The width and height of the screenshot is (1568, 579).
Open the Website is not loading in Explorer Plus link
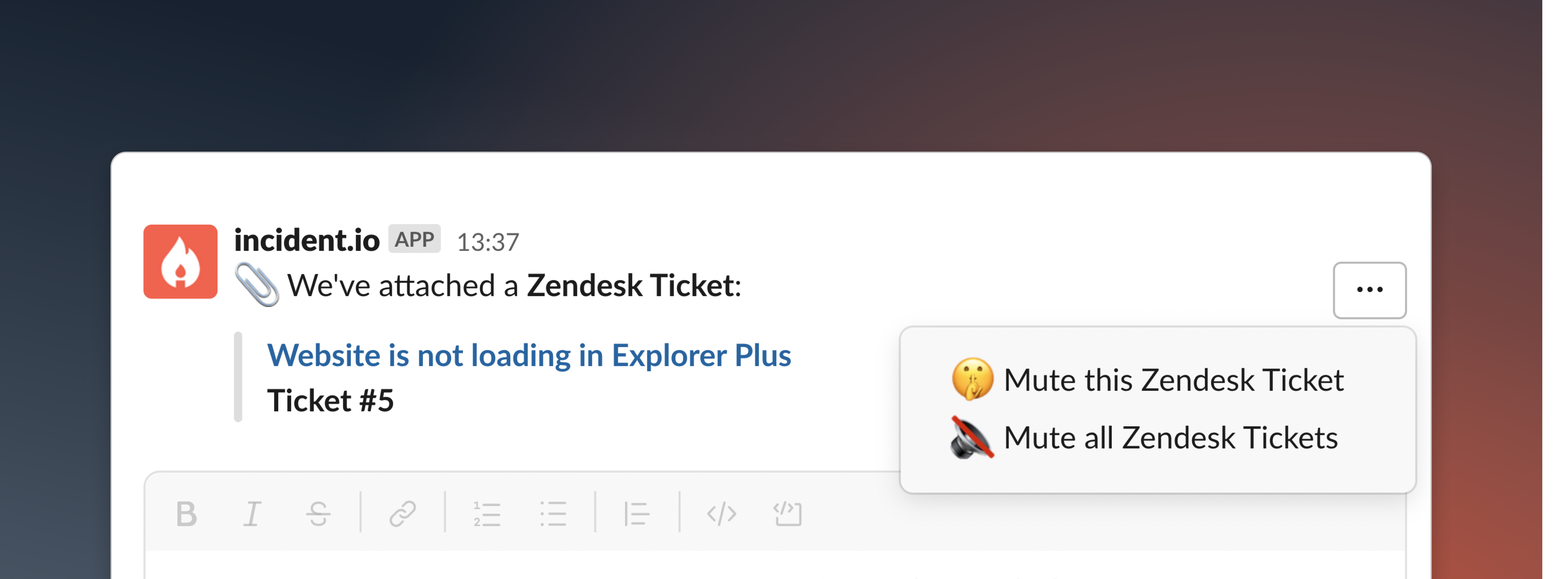pos(529,355)
